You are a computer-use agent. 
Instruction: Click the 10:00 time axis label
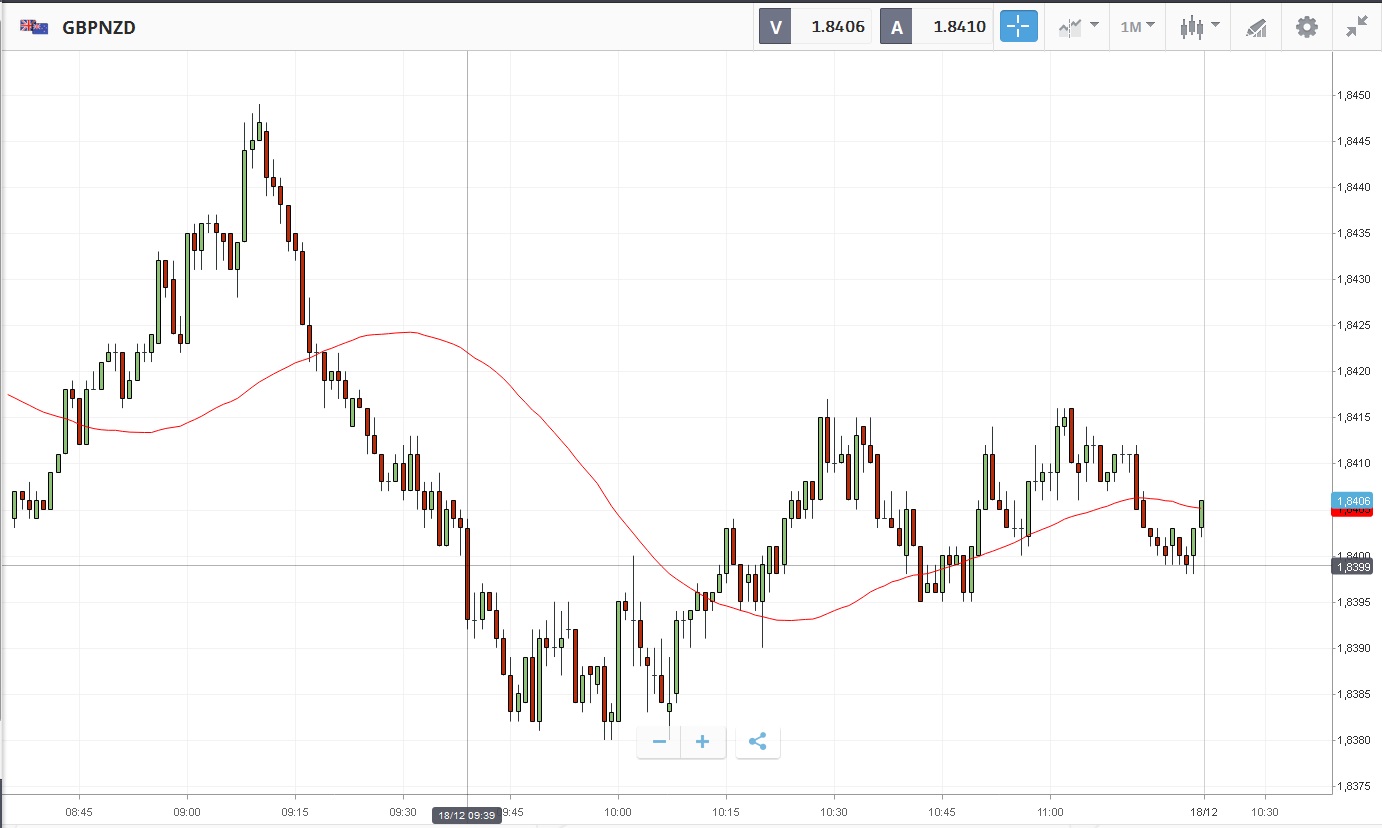pyautogui.click(x=618, y=812)
